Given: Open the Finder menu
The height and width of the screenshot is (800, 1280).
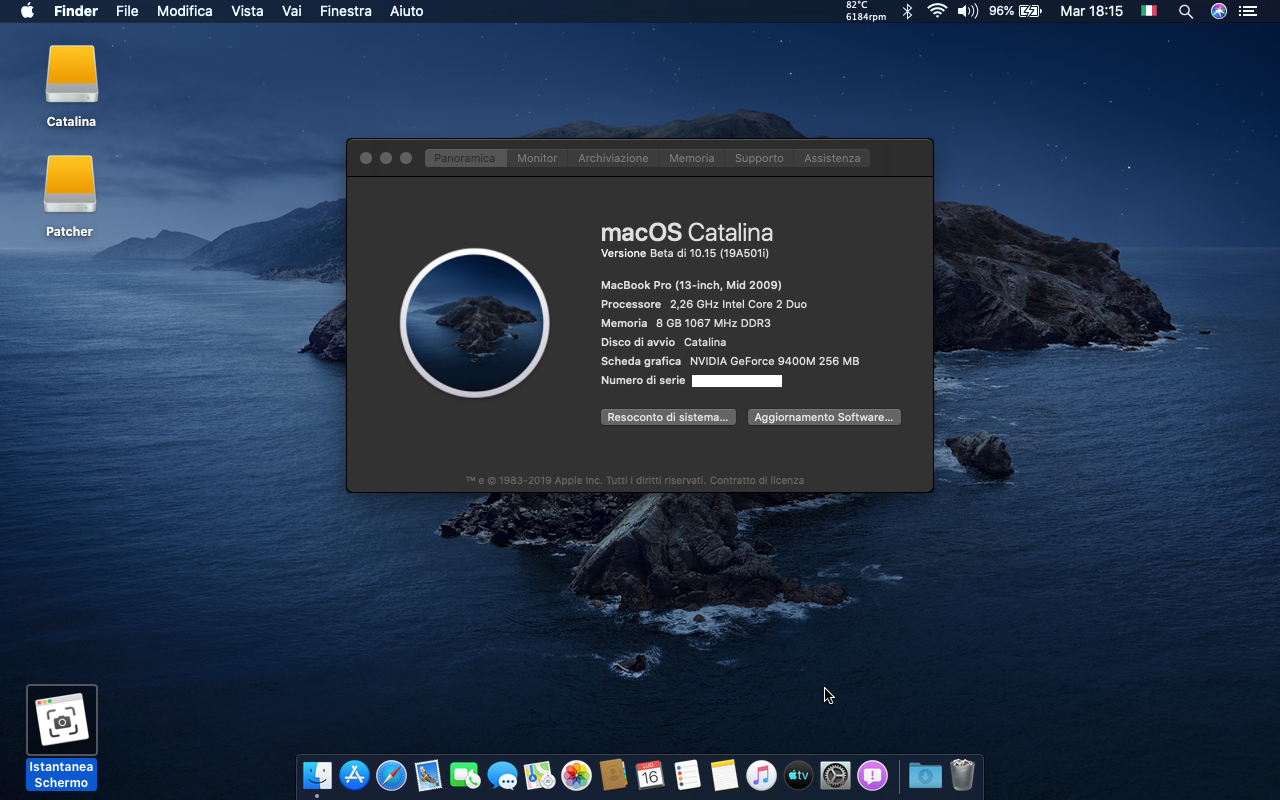Looking at the screenshot, I should (76, 11).
